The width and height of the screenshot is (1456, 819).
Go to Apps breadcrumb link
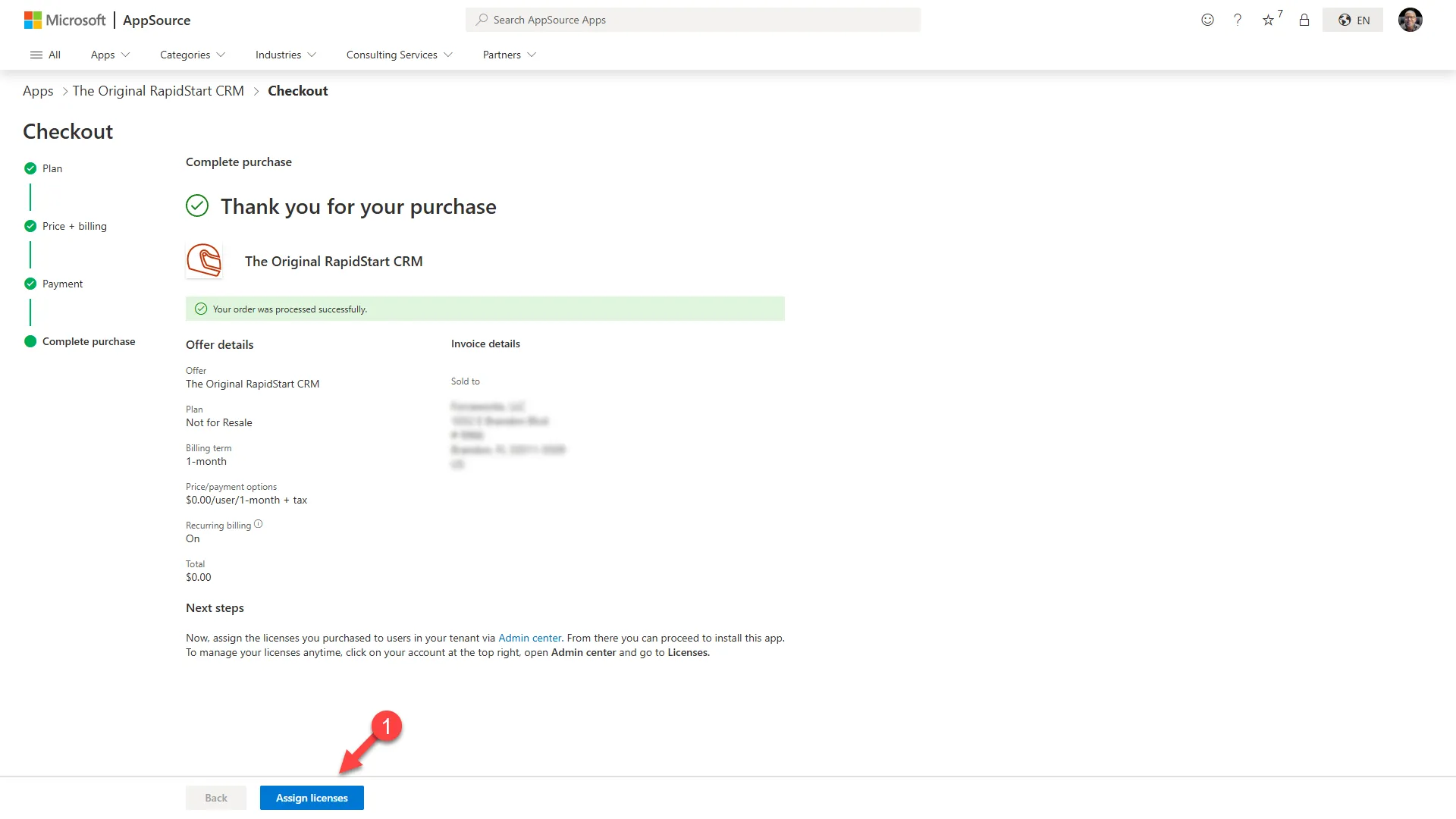(x=38, y=91)
